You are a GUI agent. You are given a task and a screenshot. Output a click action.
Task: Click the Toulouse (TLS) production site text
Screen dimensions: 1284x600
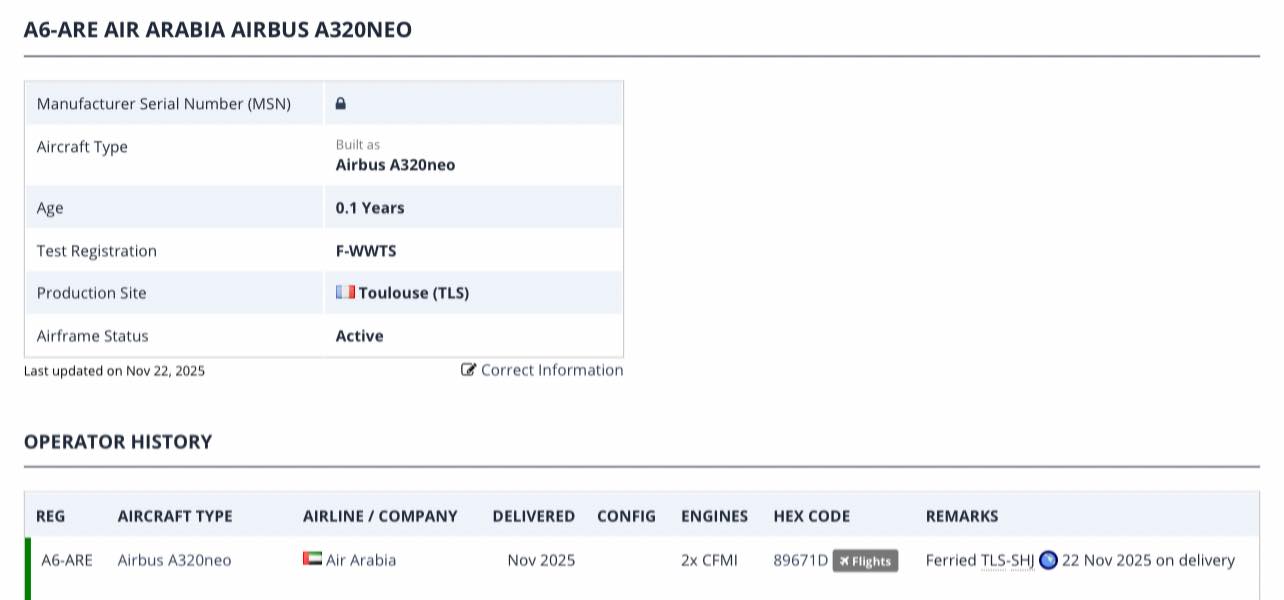pos(413,293)
